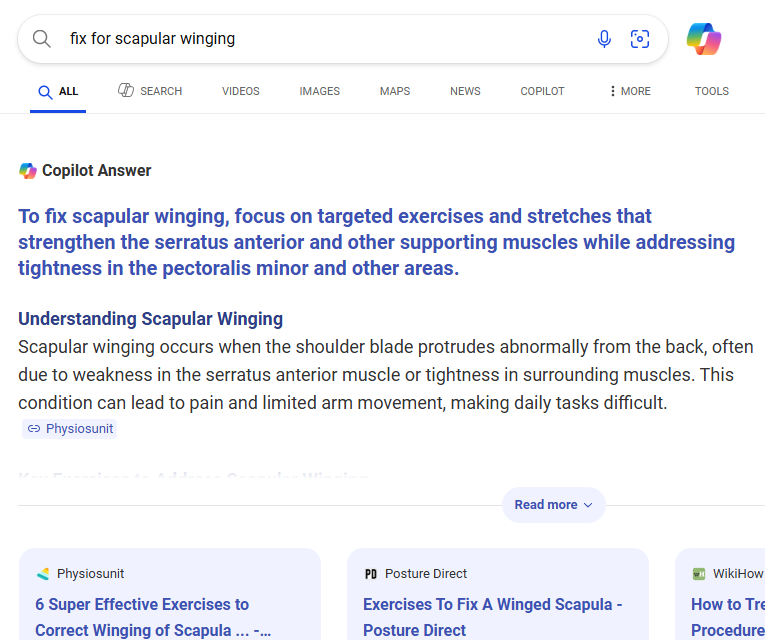
Task: Click the Posture Direct PD favicon
Action: coord(371,574)
